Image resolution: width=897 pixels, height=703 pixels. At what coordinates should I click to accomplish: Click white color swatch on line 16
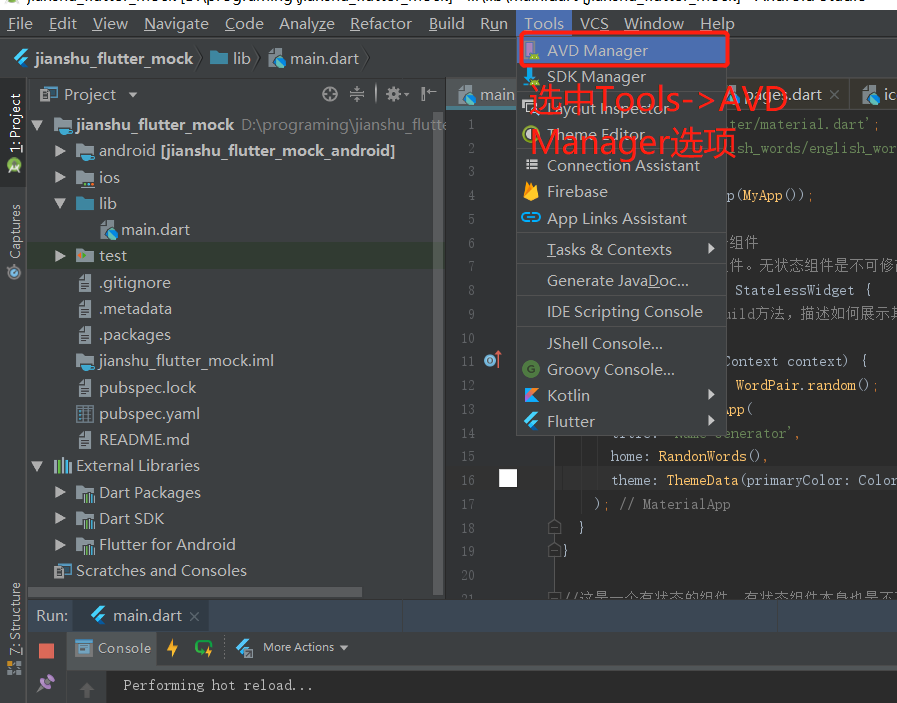click(x=507, y=478)
